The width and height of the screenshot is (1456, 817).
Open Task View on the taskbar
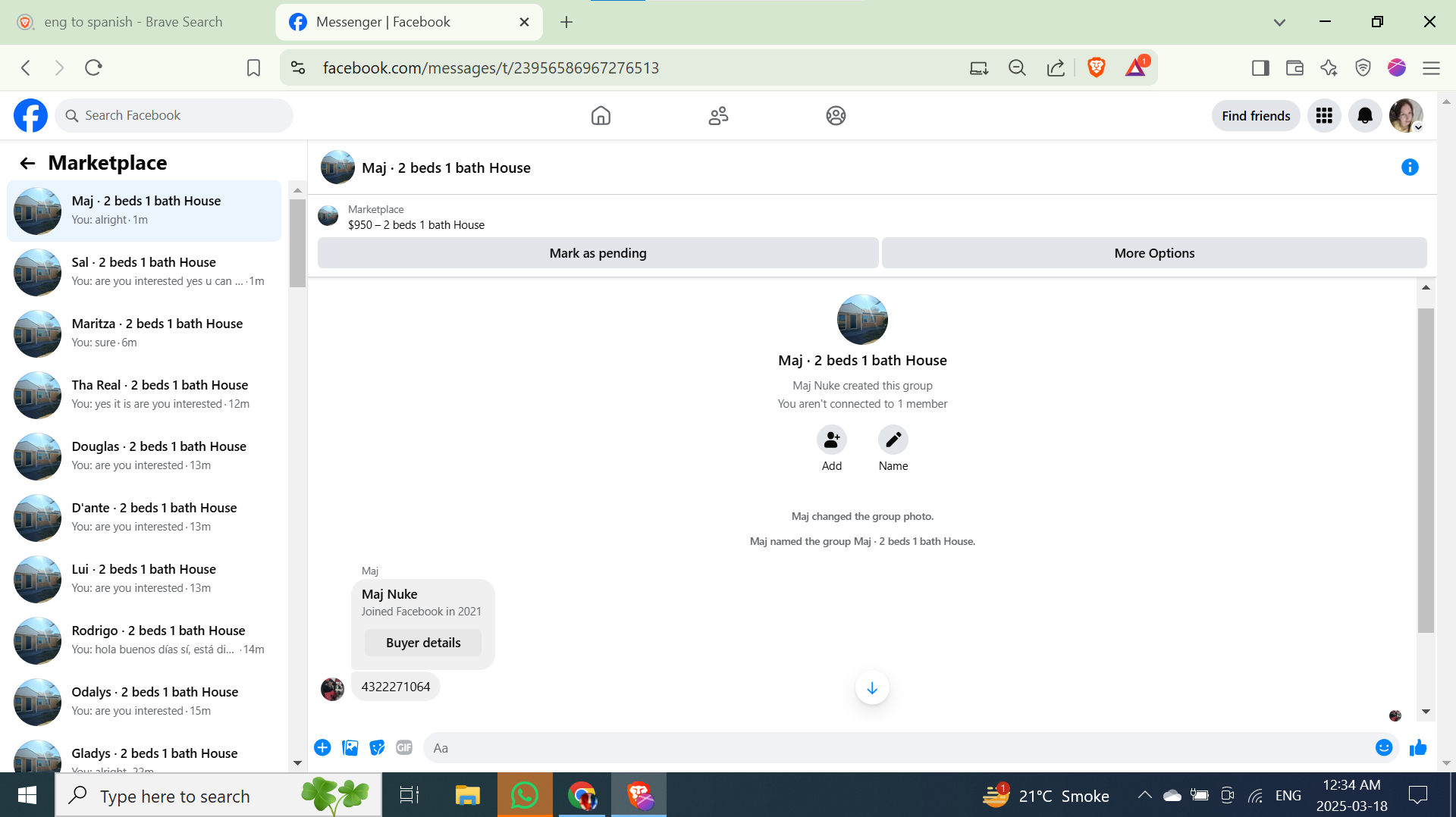(x=409, y=795)
